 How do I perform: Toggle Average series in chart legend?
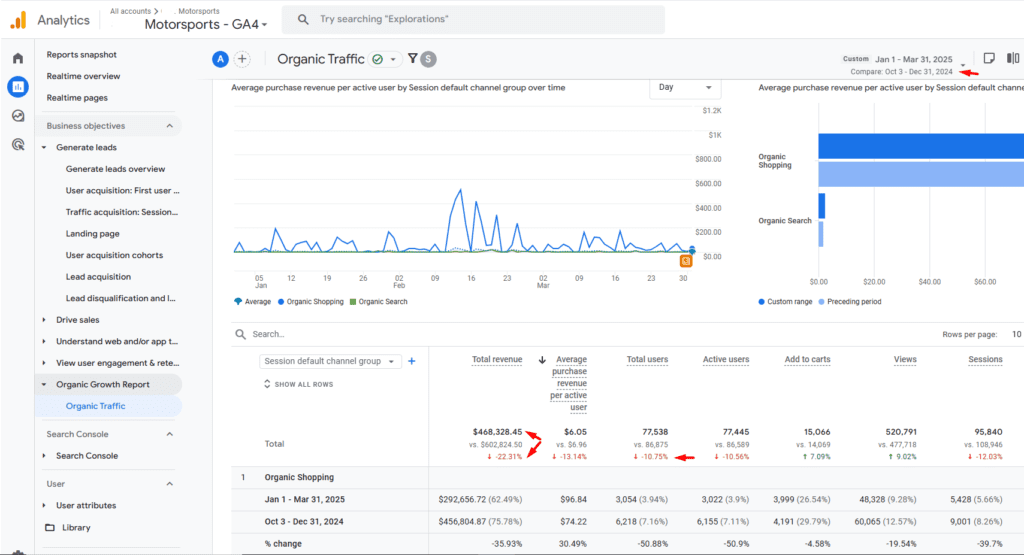click(x=252, y=301)
